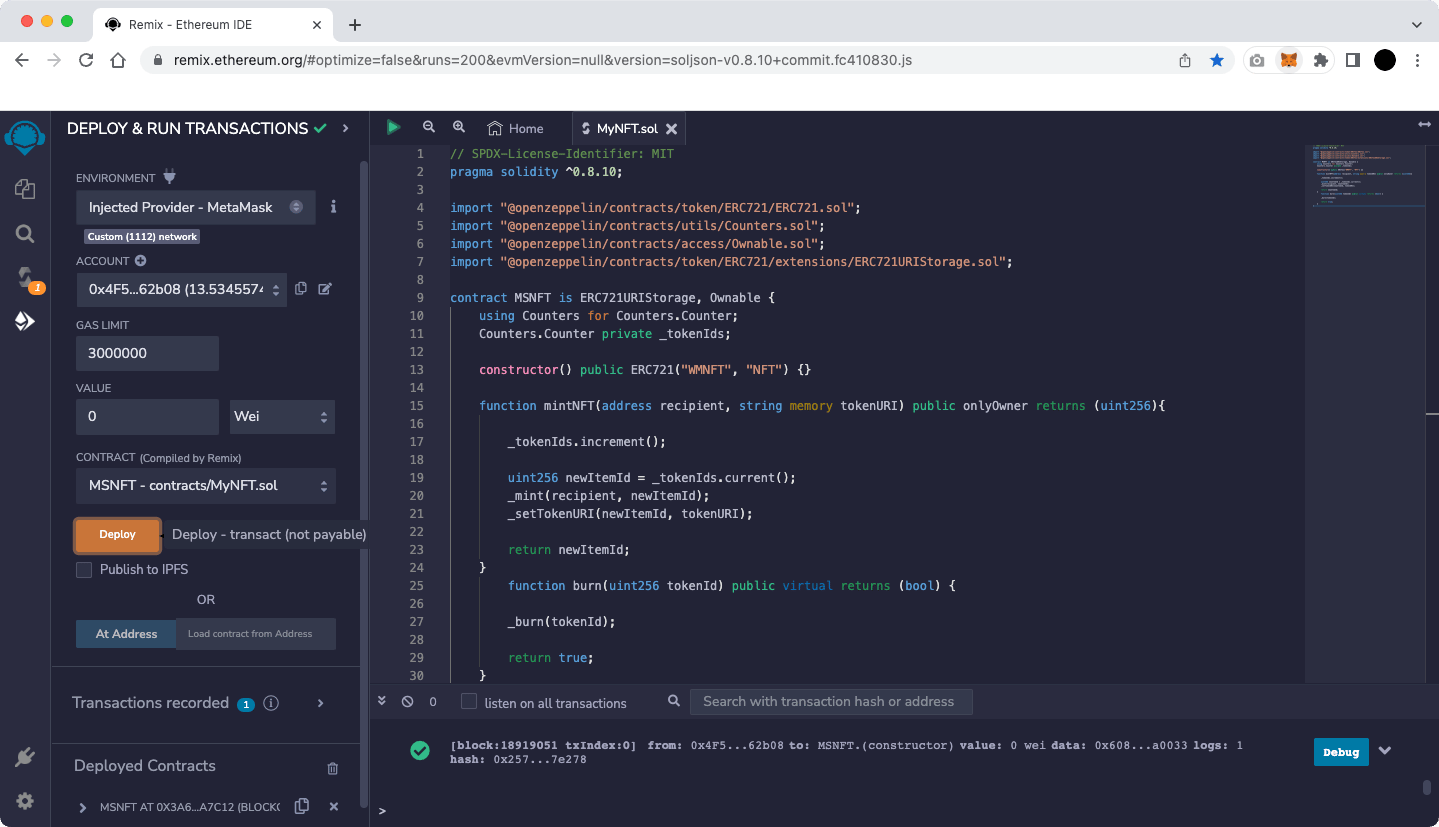The width and height of the screenshot is (1439, 827).
Task: Switch to the Home tab
Action: (x=516, y=128)
